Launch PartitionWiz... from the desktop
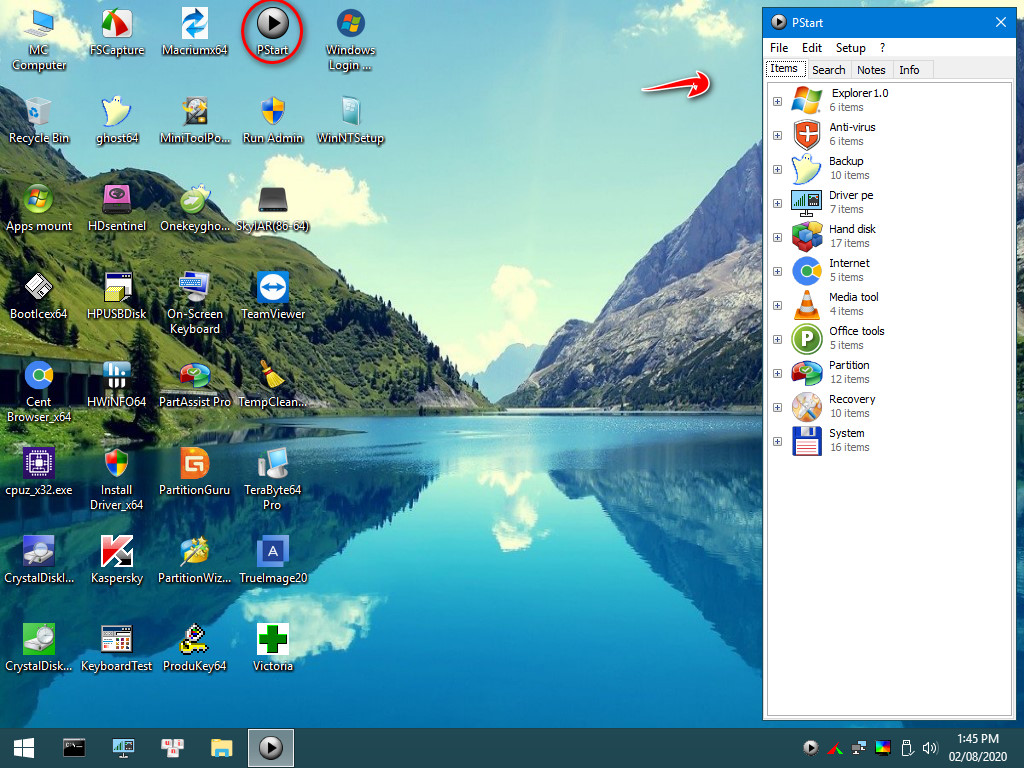1024x768 pixels. pyautogui.click(x=195, y=560)
